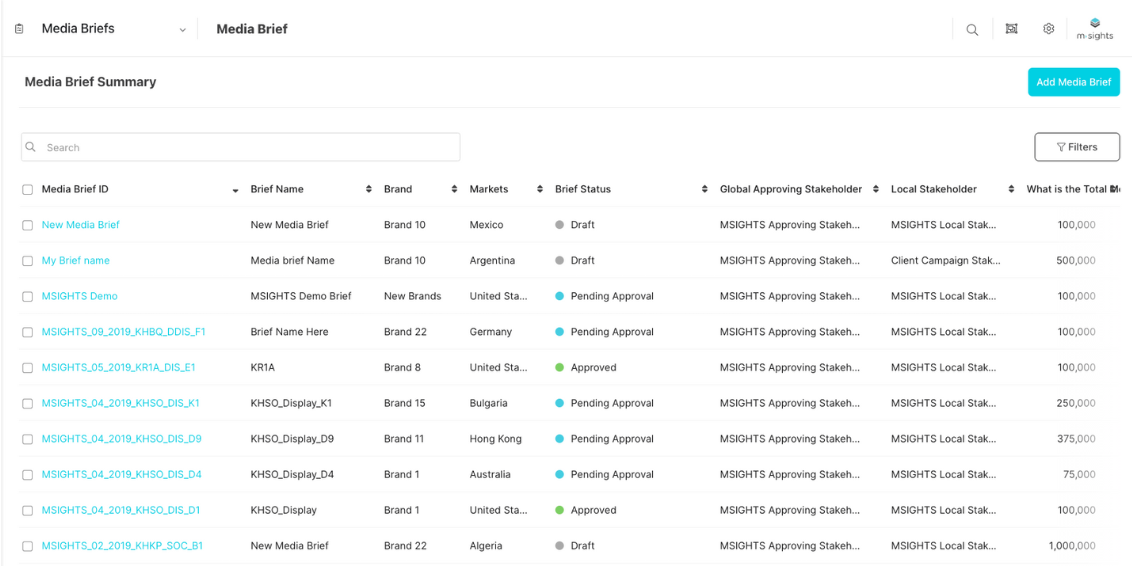Expand the Media Briefs dropdown chevron
The height and width of the screenshot is (566, 1132).
tap(182, 30)
